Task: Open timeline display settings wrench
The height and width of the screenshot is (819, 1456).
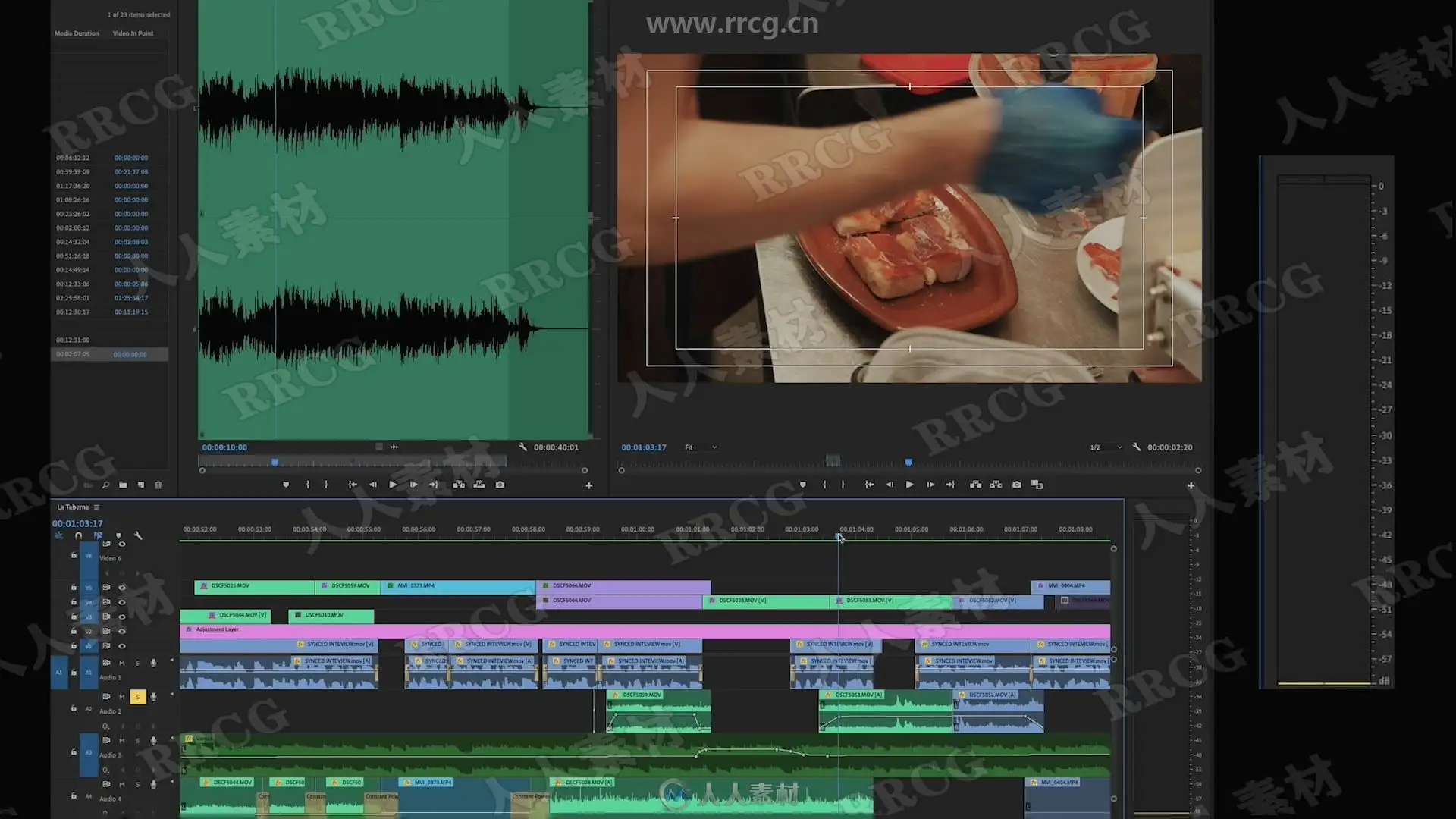Action: (x=138, y=535)
